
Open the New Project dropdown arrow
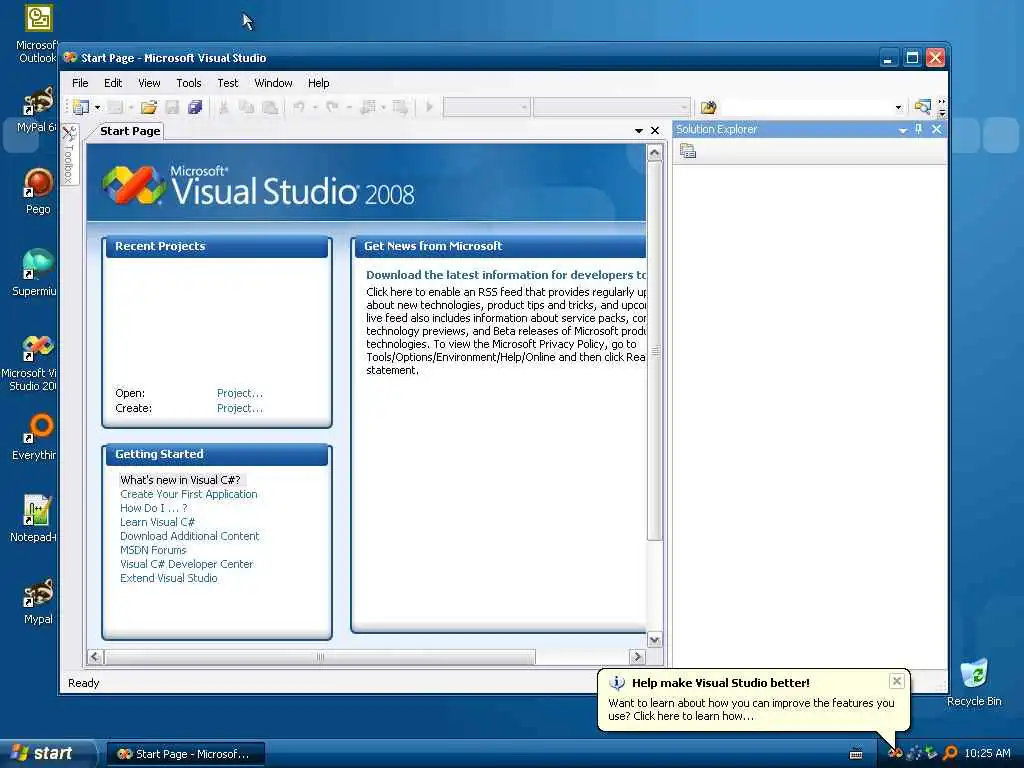pyautogui.click(x=97, y=107)
